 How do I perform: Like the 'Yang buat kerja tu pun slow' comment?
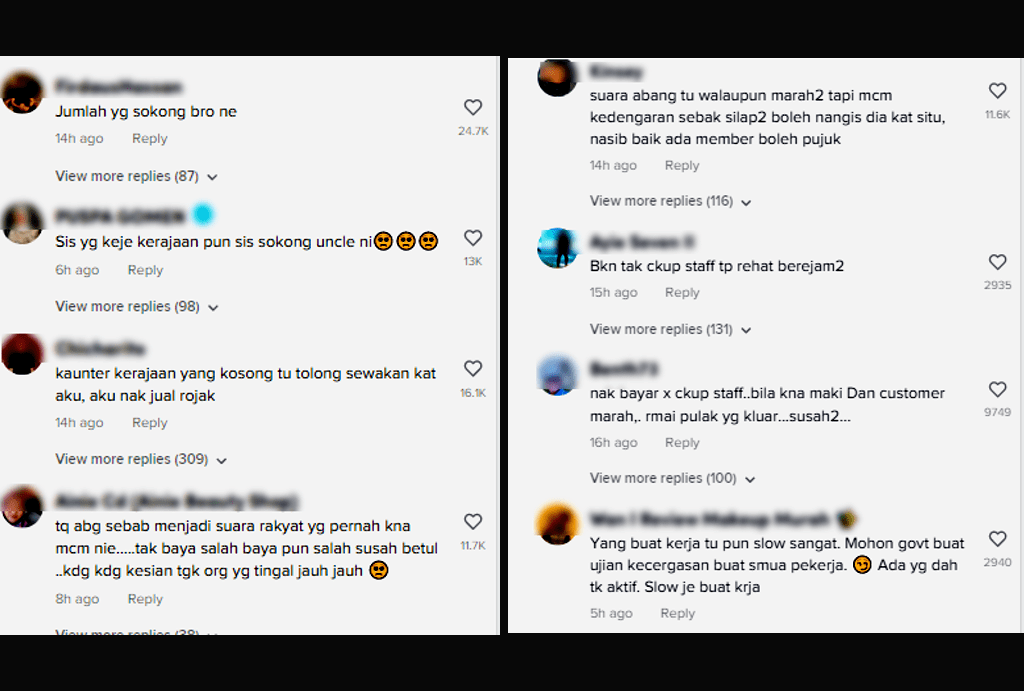click(x=997, y=539)
